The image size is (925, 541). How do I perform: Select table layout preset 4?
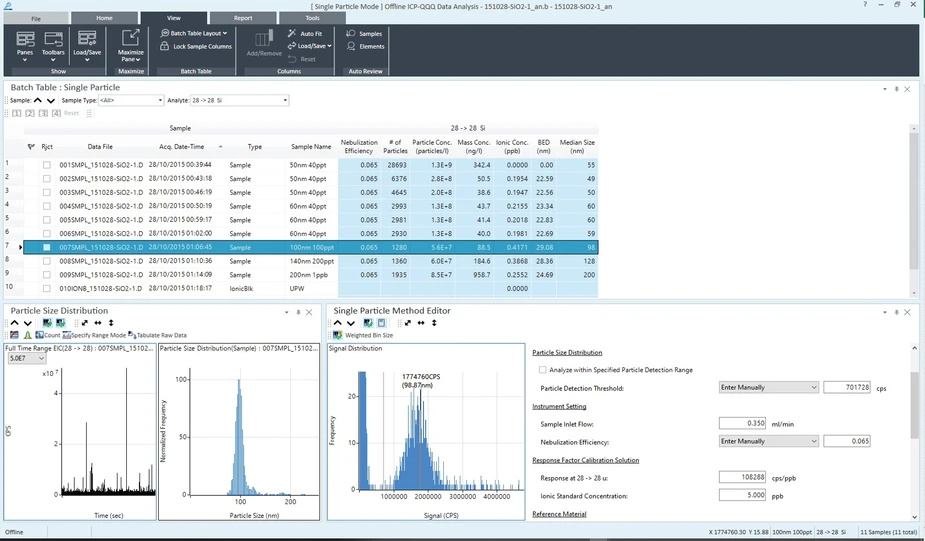tap(56, 113)
